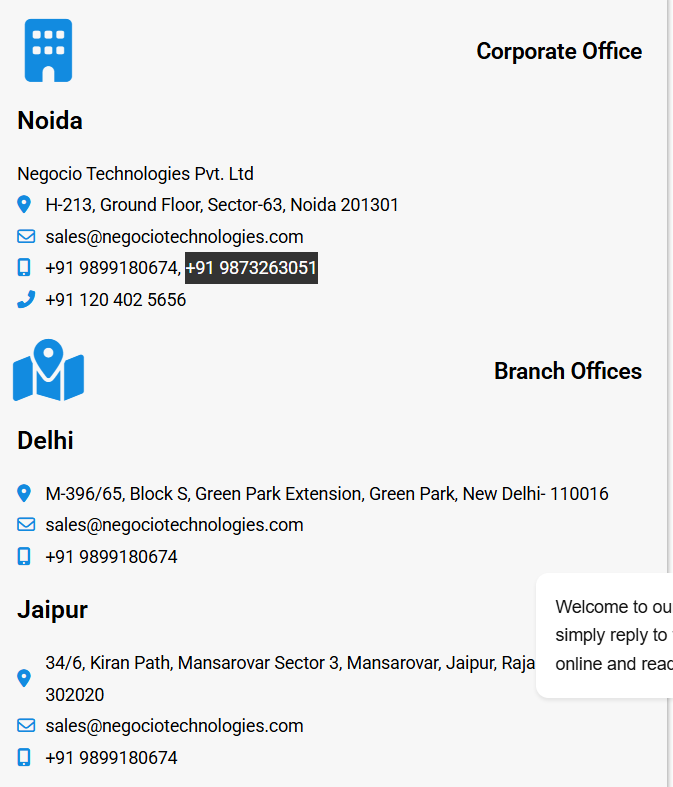Click the Corporate Office heading

coord(559,51)
